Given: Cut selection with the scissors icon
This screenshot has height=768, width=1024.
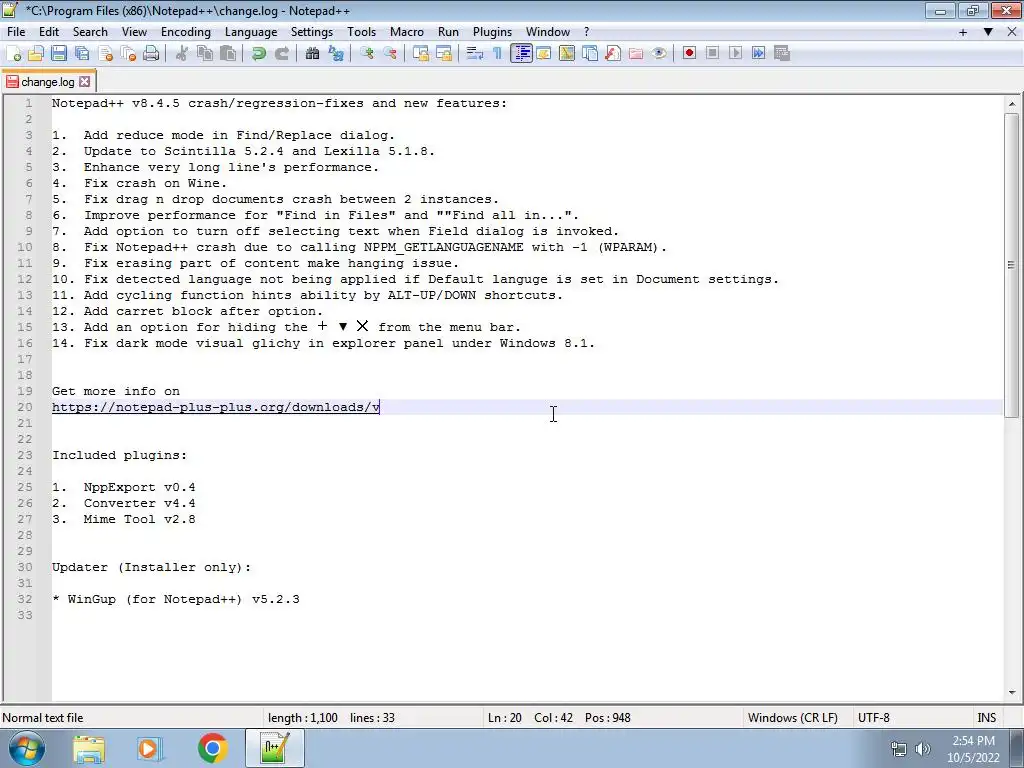Looking at the screenshot, I should 182,54.
